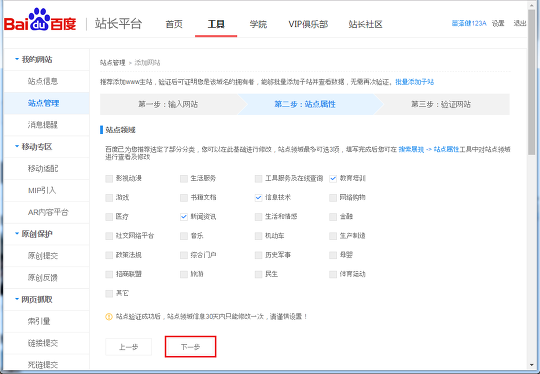Check the 体育运动 checkbox
Viewport: 540px width, 374px height.
[333, 274]
